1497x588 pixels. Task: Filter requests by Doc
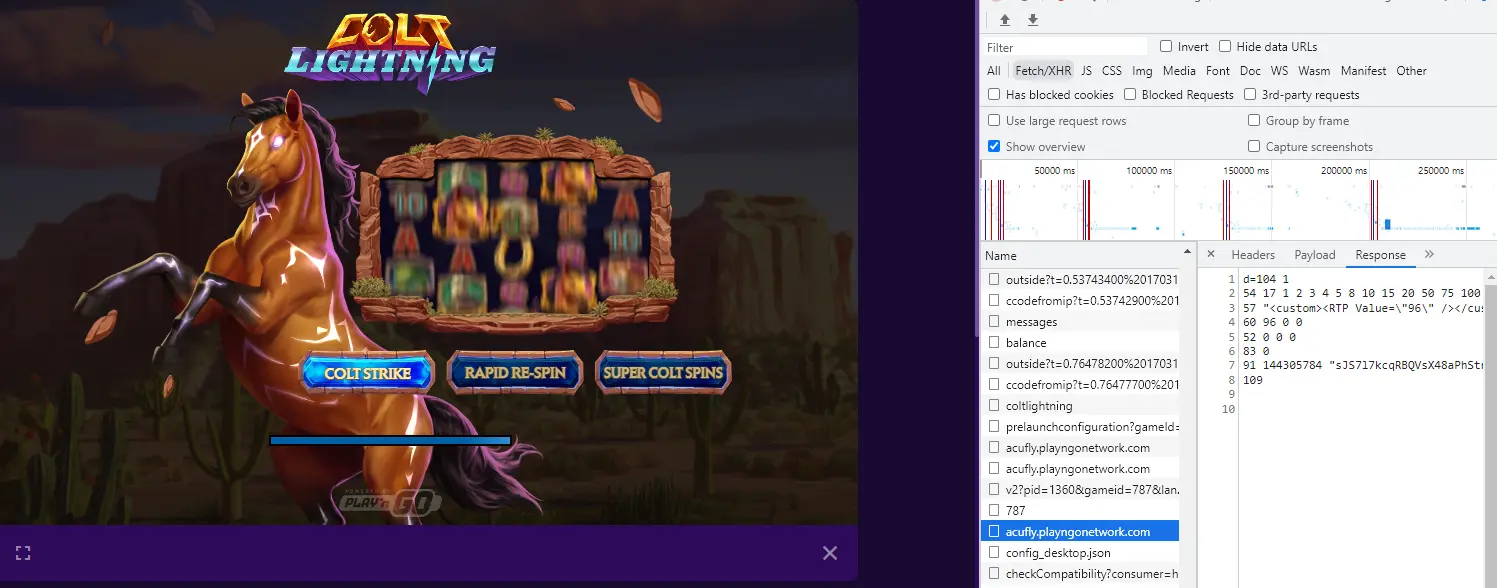[1250, 71]
